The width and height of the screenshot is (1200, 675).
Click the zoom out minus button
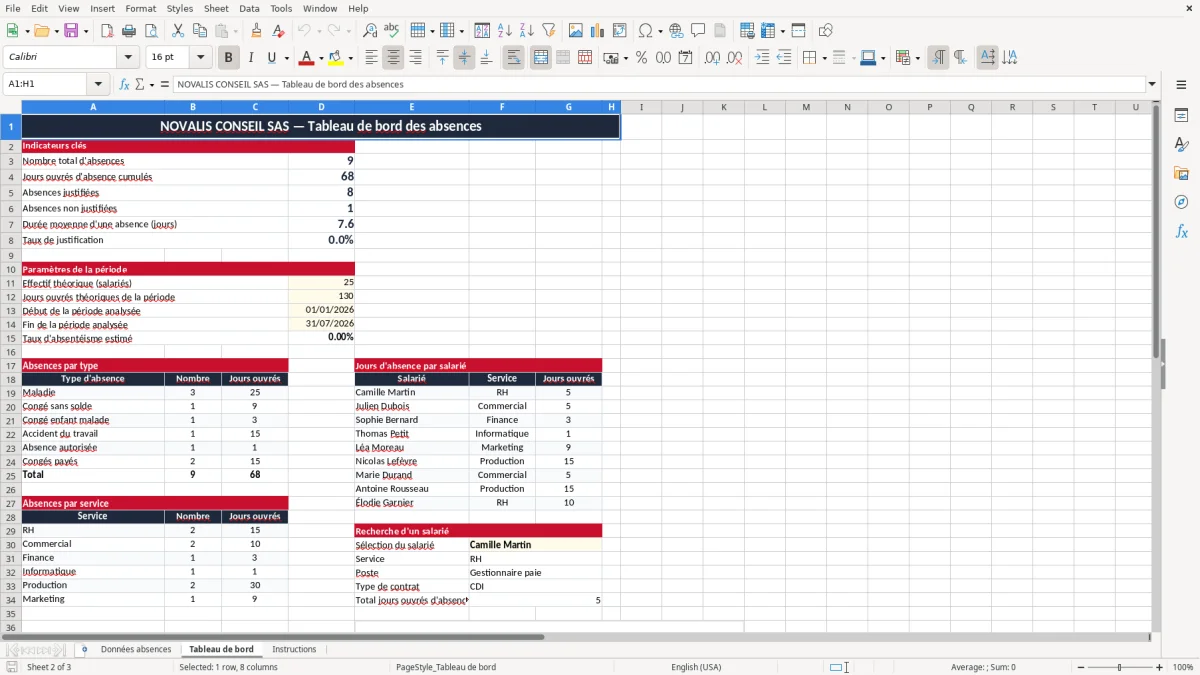[1081, 667]
